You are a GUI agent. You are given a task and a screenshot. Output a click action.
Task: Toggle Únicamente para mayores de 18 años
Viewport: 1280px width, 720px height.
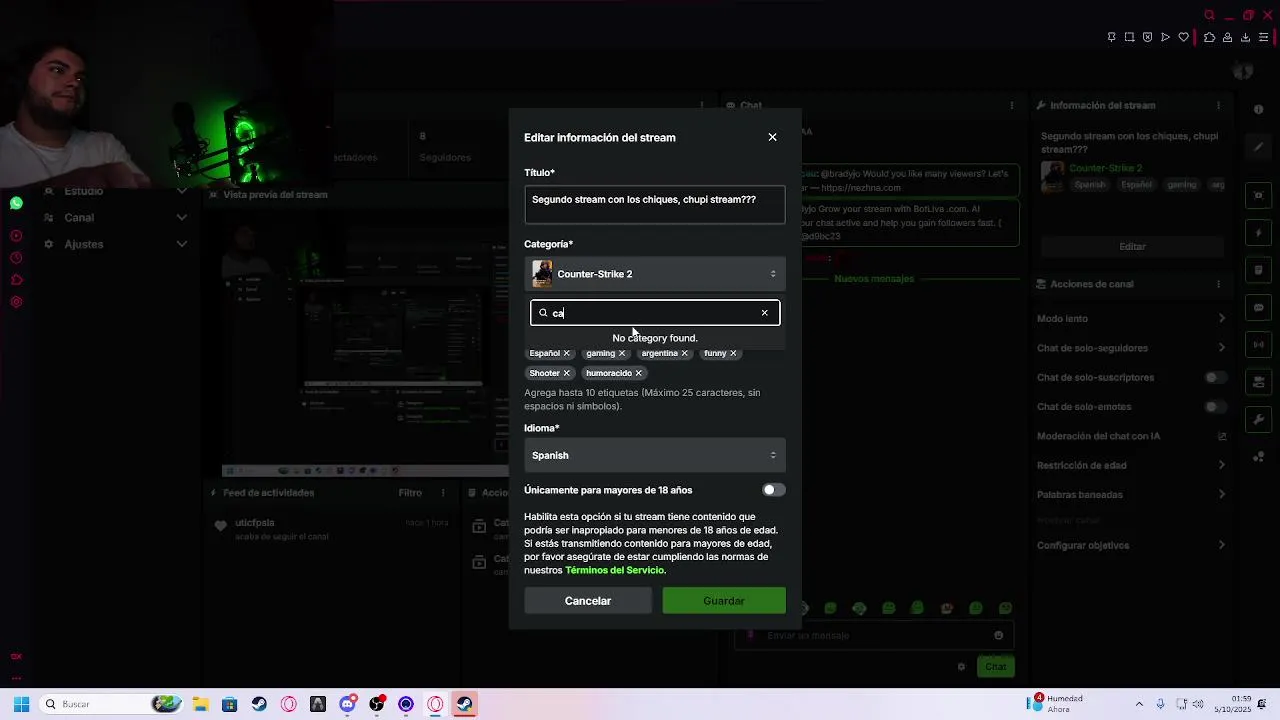tap(773, 490)
